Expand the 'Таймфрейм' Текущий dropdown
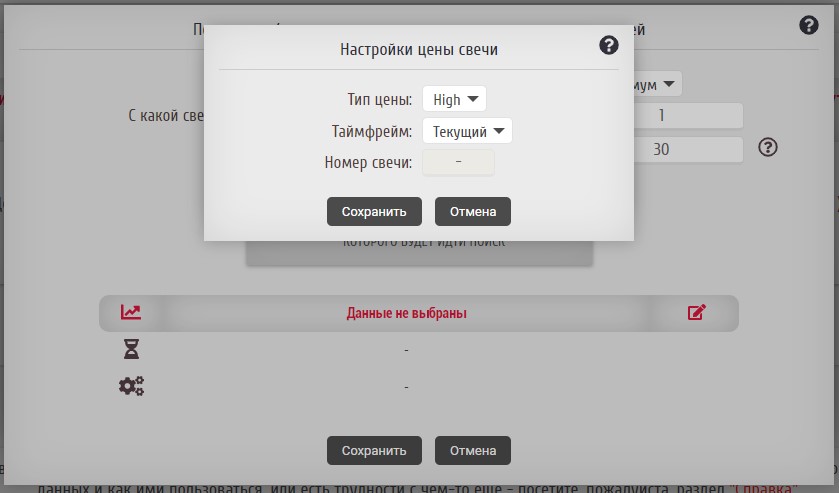 tap(467, 131)
